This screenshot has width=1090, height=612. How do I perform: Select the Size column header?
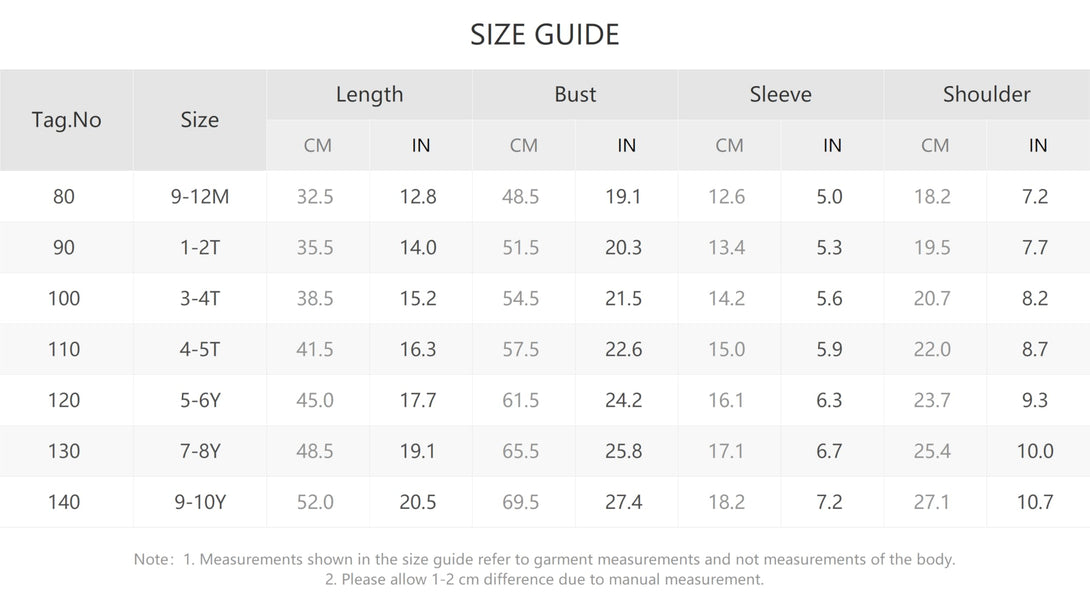pos(200,120)
